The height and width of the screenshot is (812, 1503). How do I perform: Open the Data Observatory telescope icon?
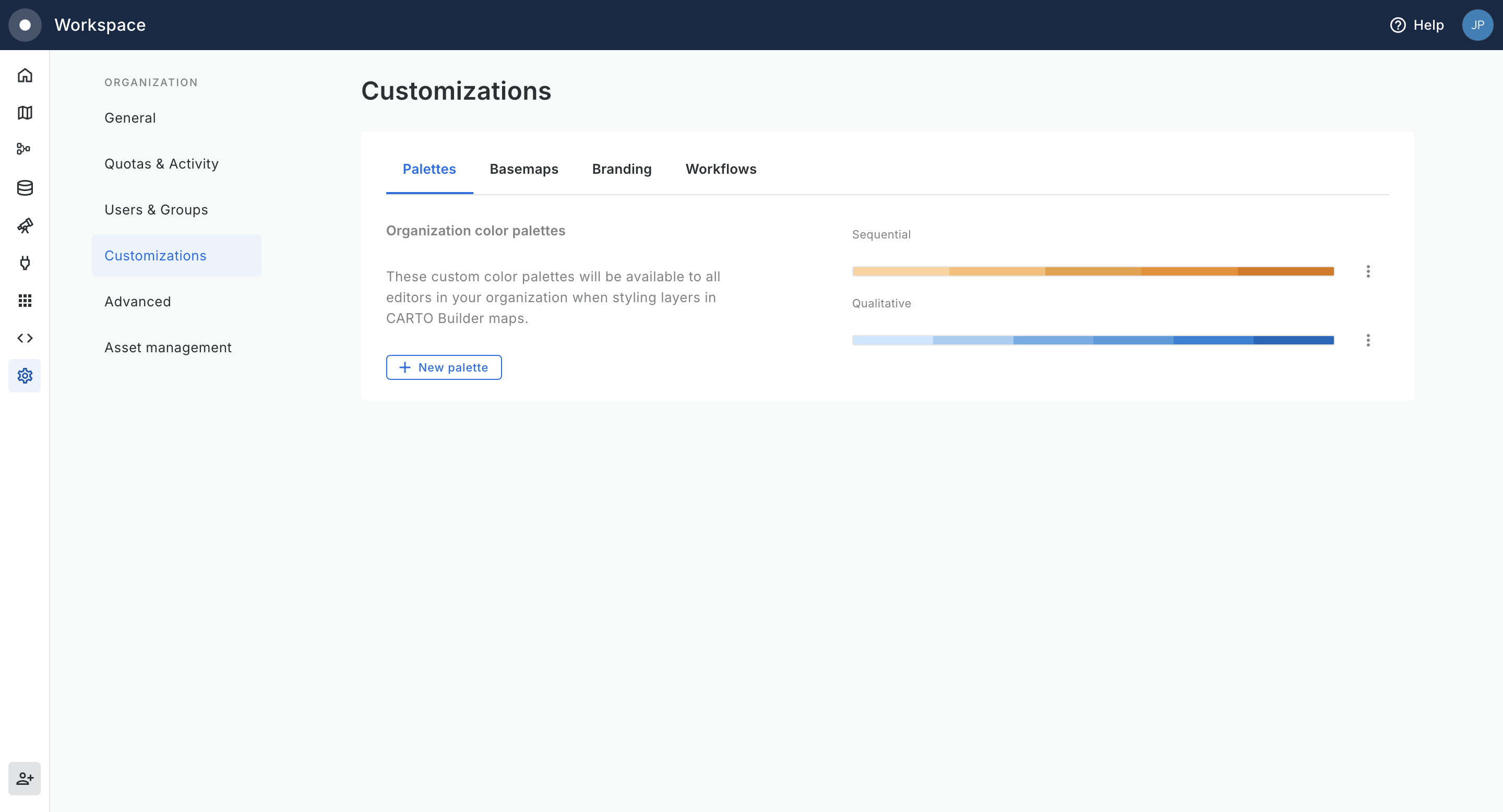point(25,226)
